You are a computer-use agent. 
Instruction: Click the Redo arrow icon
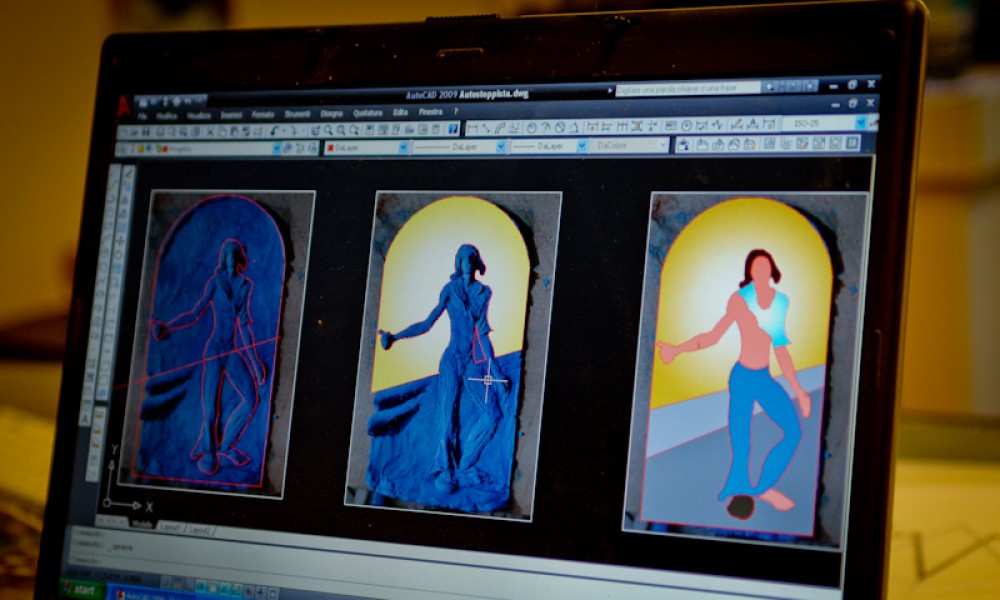[x=294, y=131]
